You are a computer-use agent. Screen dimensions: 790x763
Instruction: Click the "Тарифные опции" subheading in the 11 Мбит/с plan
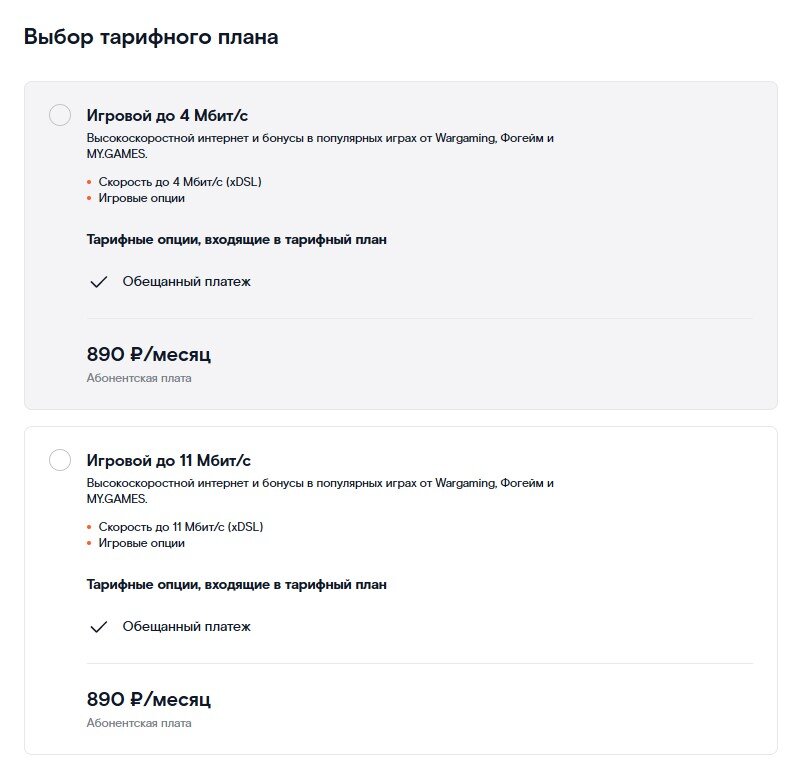[x=236, y=585]
